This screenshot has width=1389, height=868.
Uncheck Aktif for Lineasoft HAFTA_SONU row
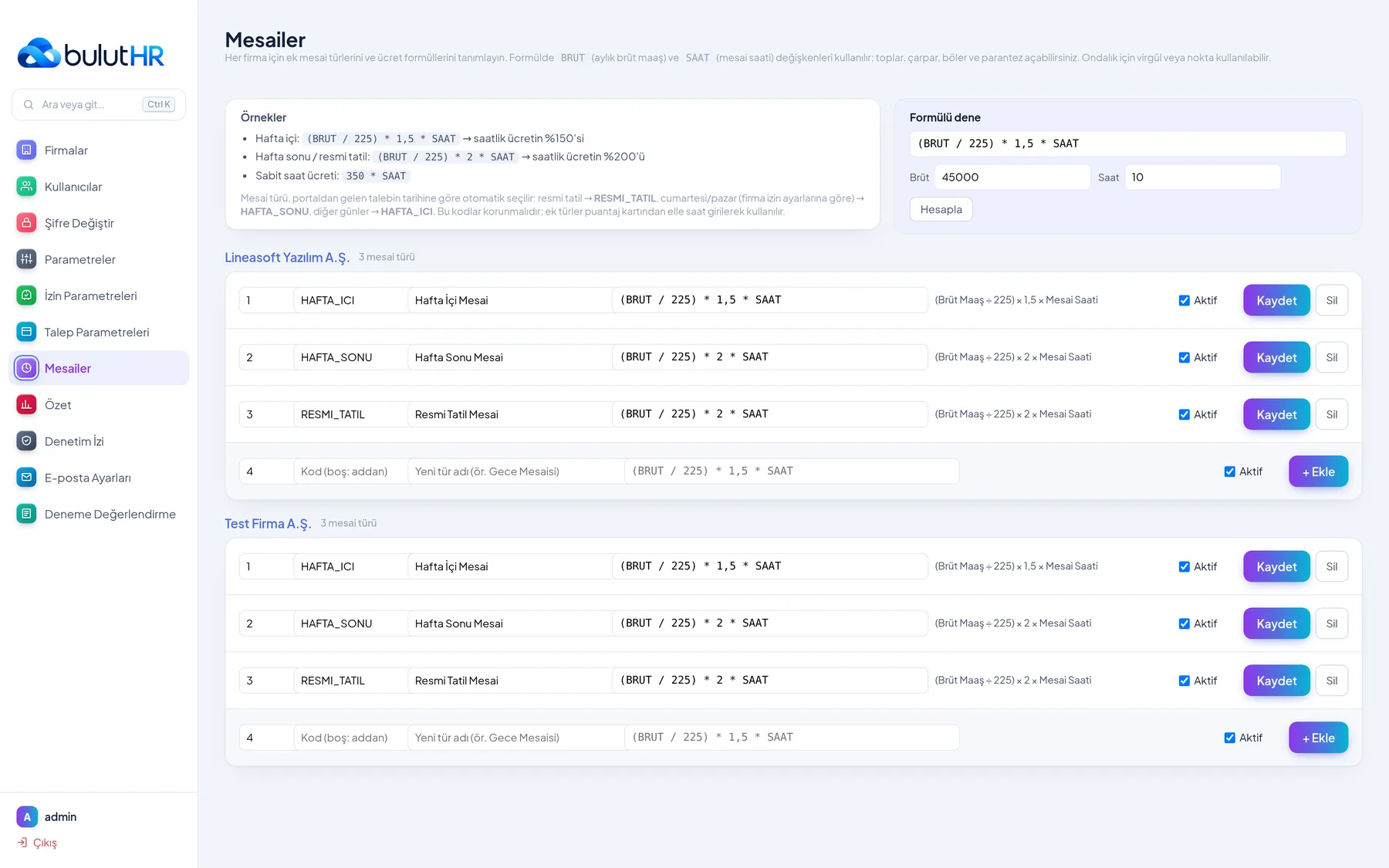pyautogui.click(x=1184, y=358)
